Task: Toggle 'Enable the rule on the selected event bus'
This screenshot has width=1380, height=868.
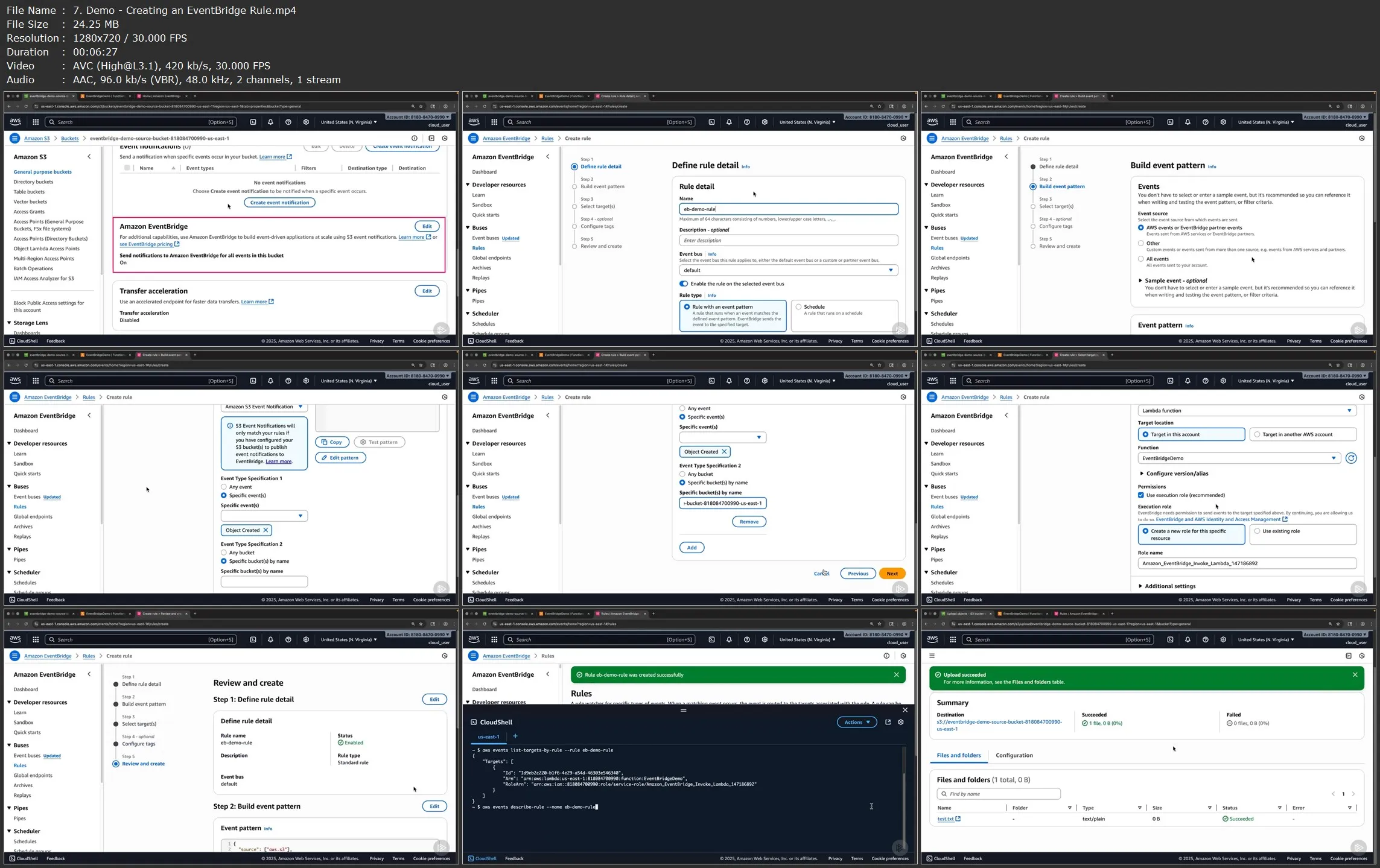Action: point(684,284)
